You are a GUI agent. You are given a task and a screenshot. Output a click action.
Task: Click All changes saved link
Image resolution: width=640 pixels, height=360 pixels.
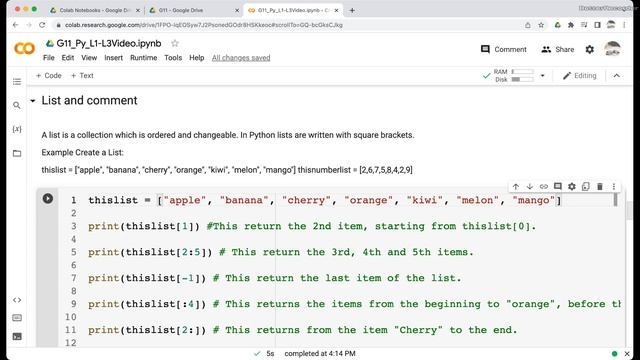pyautogui.click(x=241, y=58)
